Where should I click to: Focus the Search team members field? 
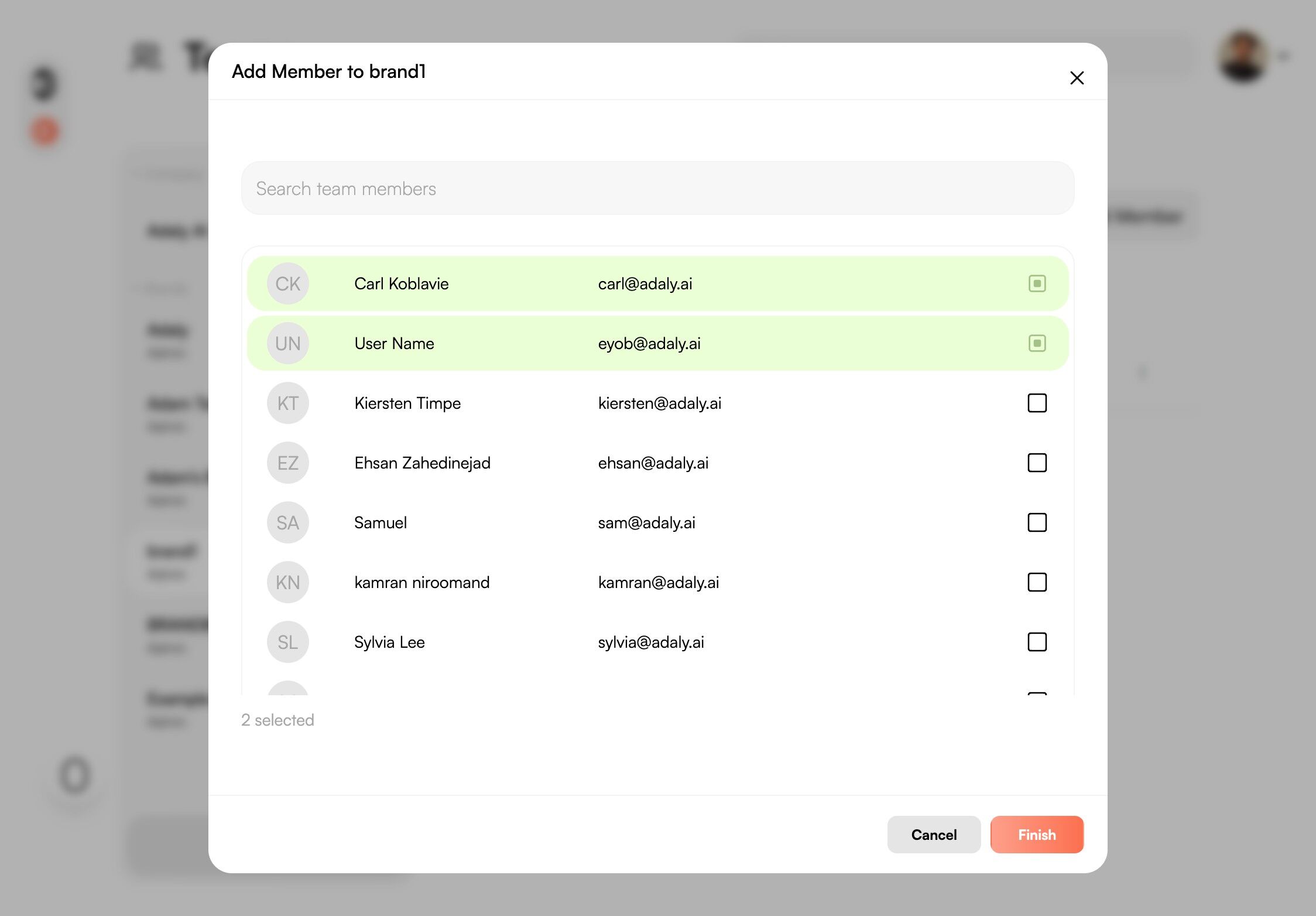(x=657, y=189)
